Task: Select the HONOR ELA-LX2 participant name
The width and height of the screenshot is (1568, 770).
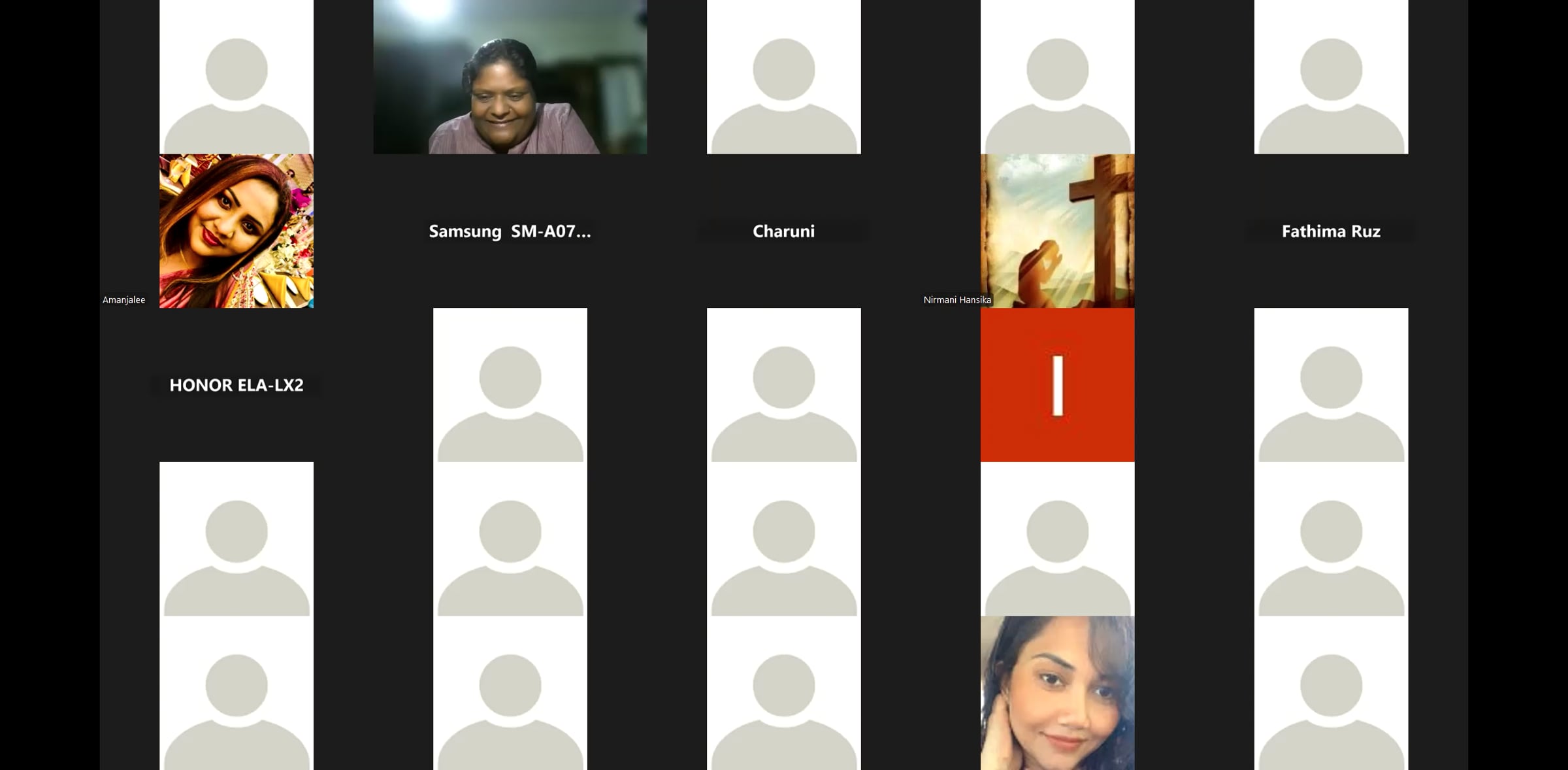Action: click(237, 385)
